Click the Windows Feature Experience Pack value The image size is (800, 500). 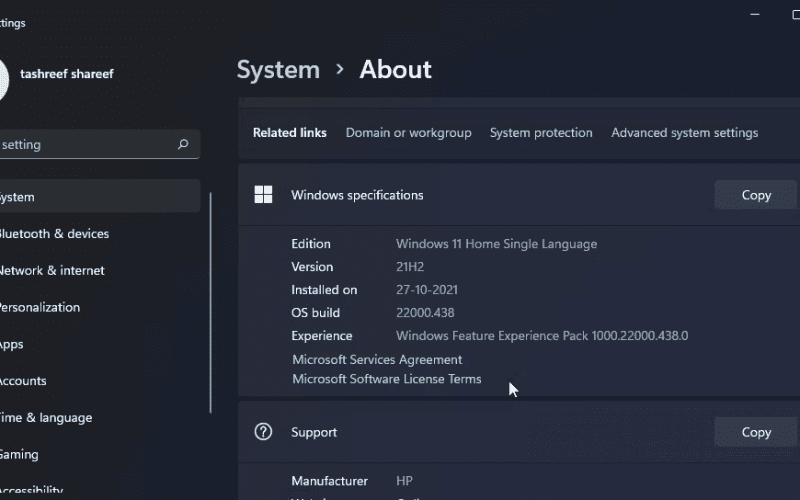[542, 336]
